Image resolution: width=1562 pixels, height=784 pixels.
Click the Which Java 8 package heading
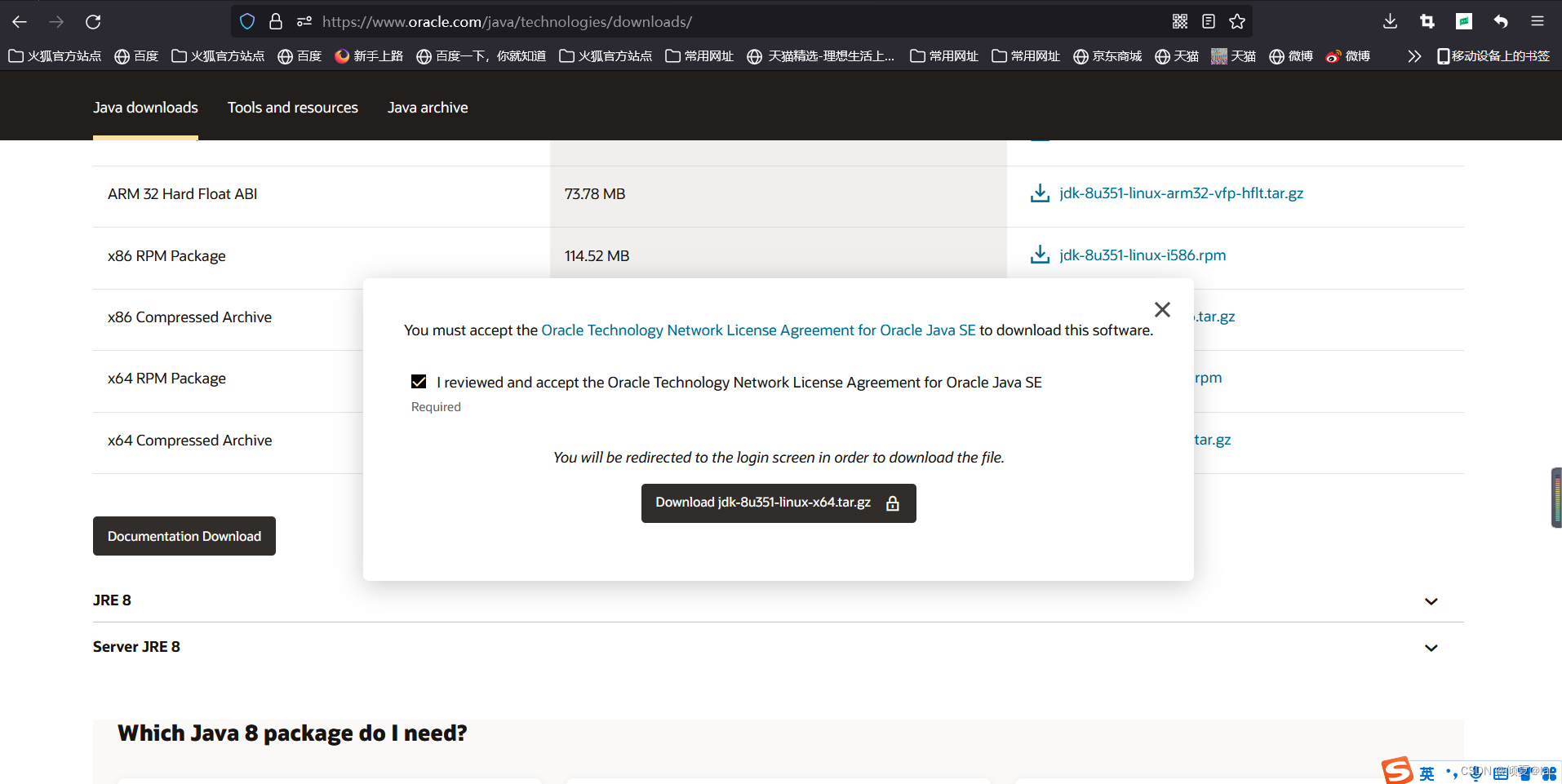click(x=292, y=733)
